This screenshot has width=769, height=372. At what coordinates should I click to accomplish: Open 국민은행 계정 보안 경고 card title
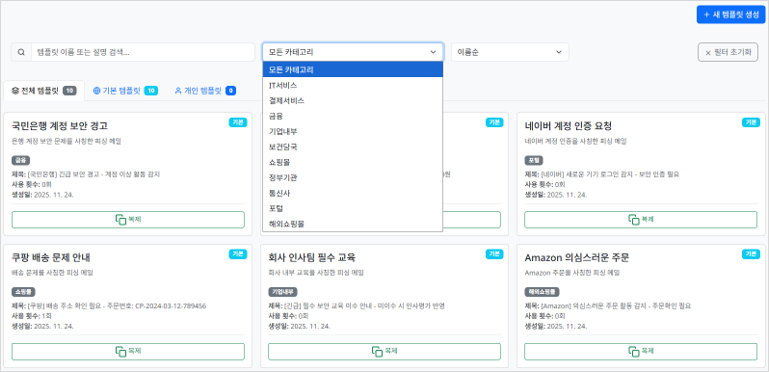pos(60,126)
